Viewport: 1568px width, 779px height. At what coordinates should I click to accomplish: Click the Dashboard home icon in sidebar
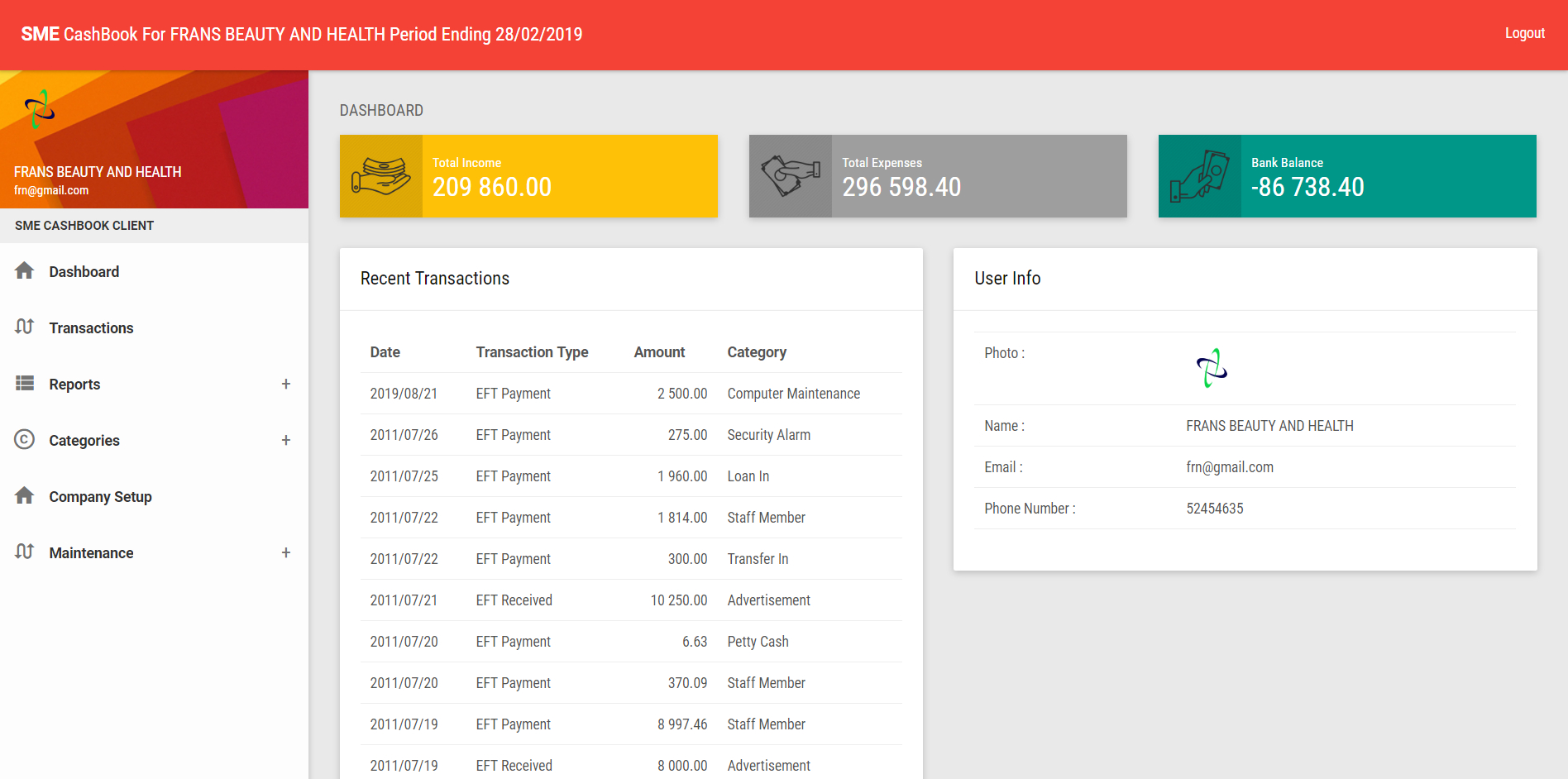[25, 270]
